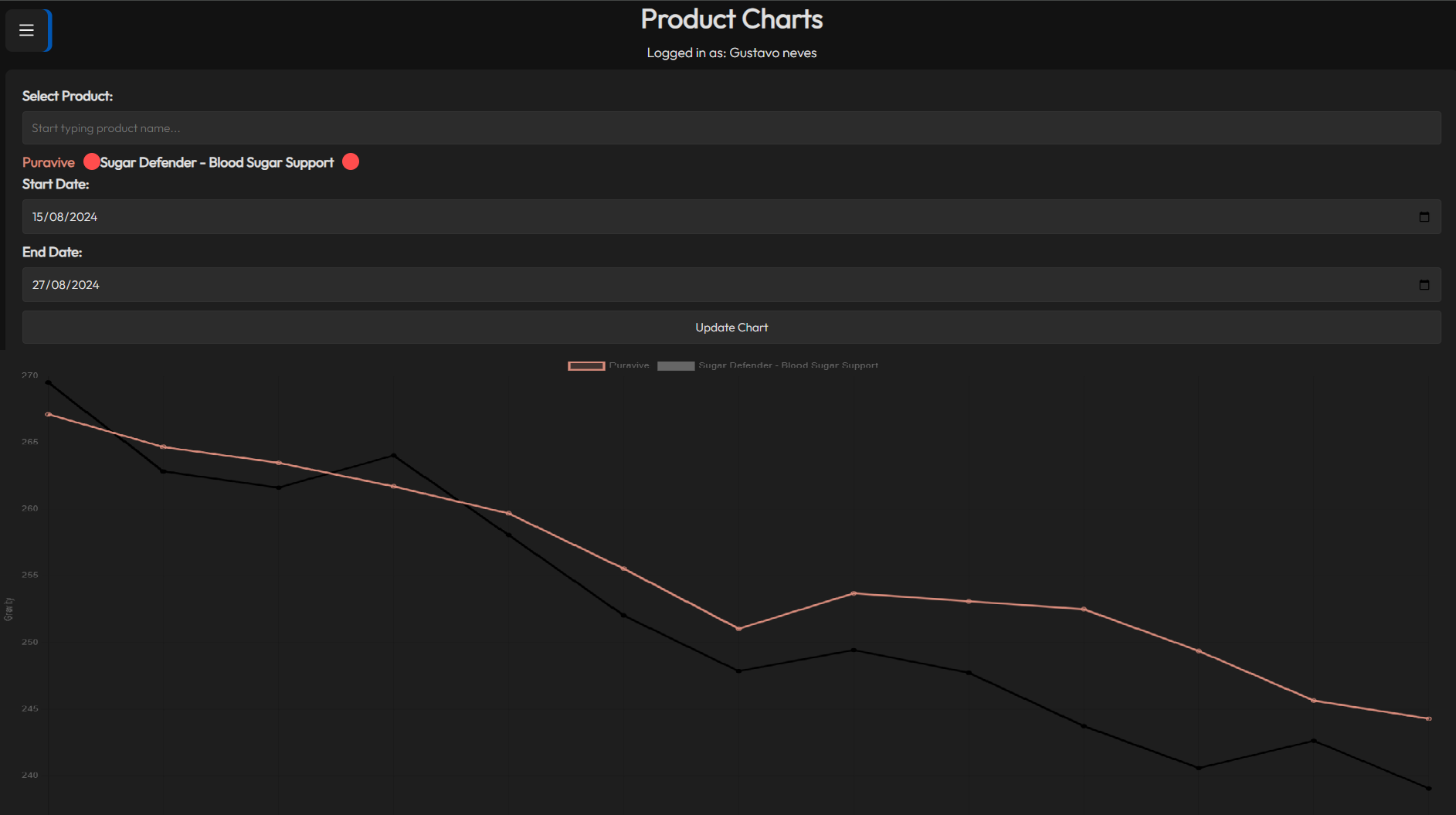Click the product name search field
1456x815 pixels.
point(731,128)
